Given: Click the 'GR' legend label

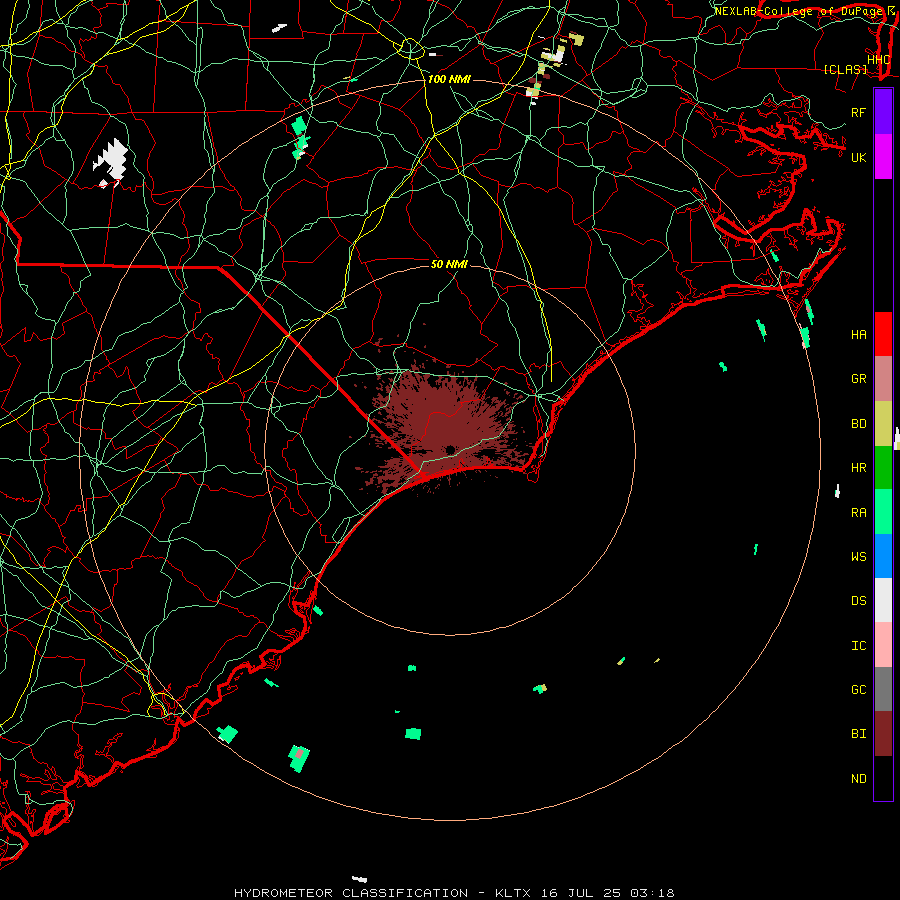Looking at the screenshot, I should point(858,379).
